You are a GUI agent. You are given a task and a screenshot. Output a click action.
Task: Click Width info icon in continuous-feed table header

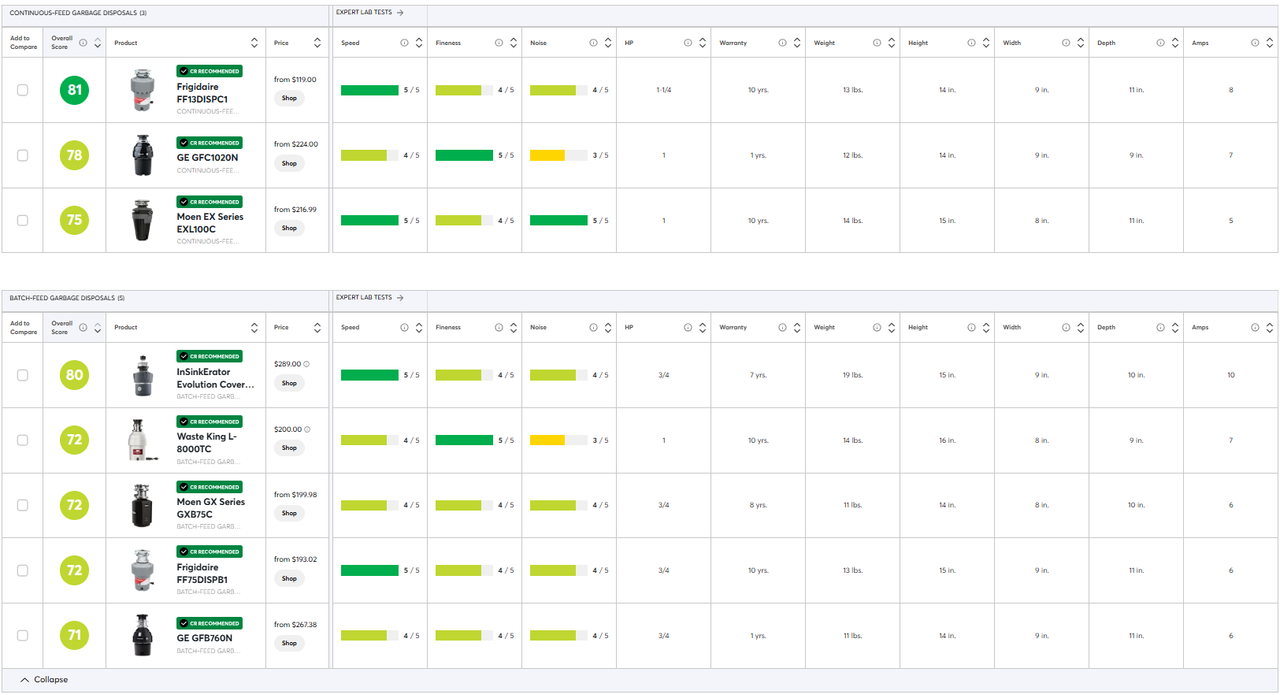(1066, 43)
